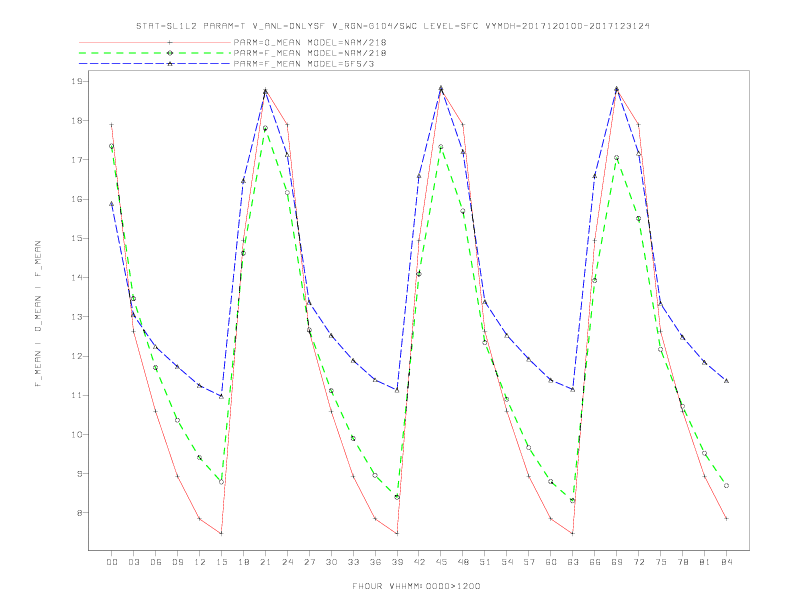The image size is (792, 612).
Task: Click x-axis tick label 54
Action: (507, 562)
